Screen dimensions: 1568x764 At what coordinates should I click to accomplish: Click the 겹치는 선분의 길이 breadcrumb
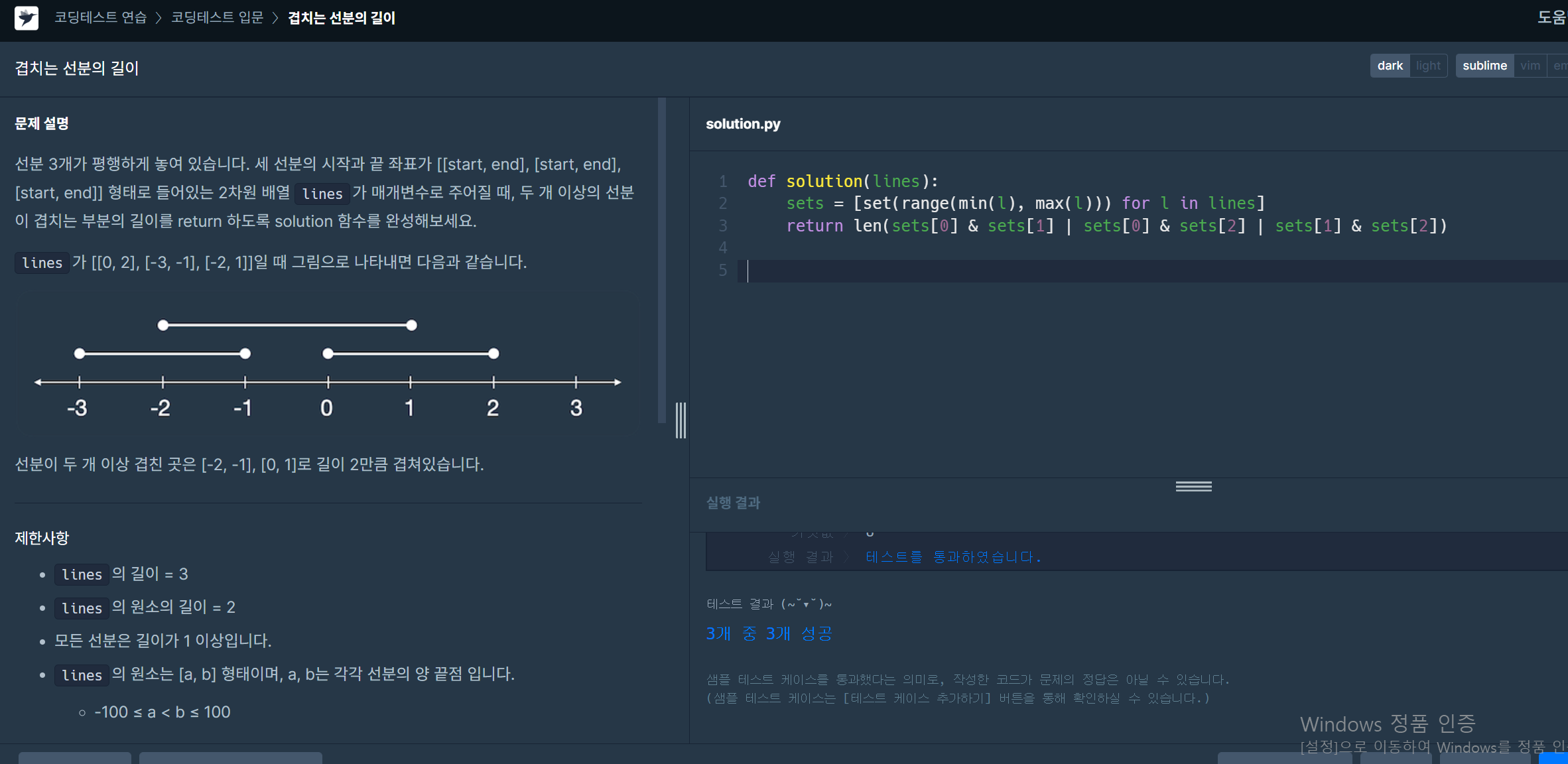tap(342, 18)
